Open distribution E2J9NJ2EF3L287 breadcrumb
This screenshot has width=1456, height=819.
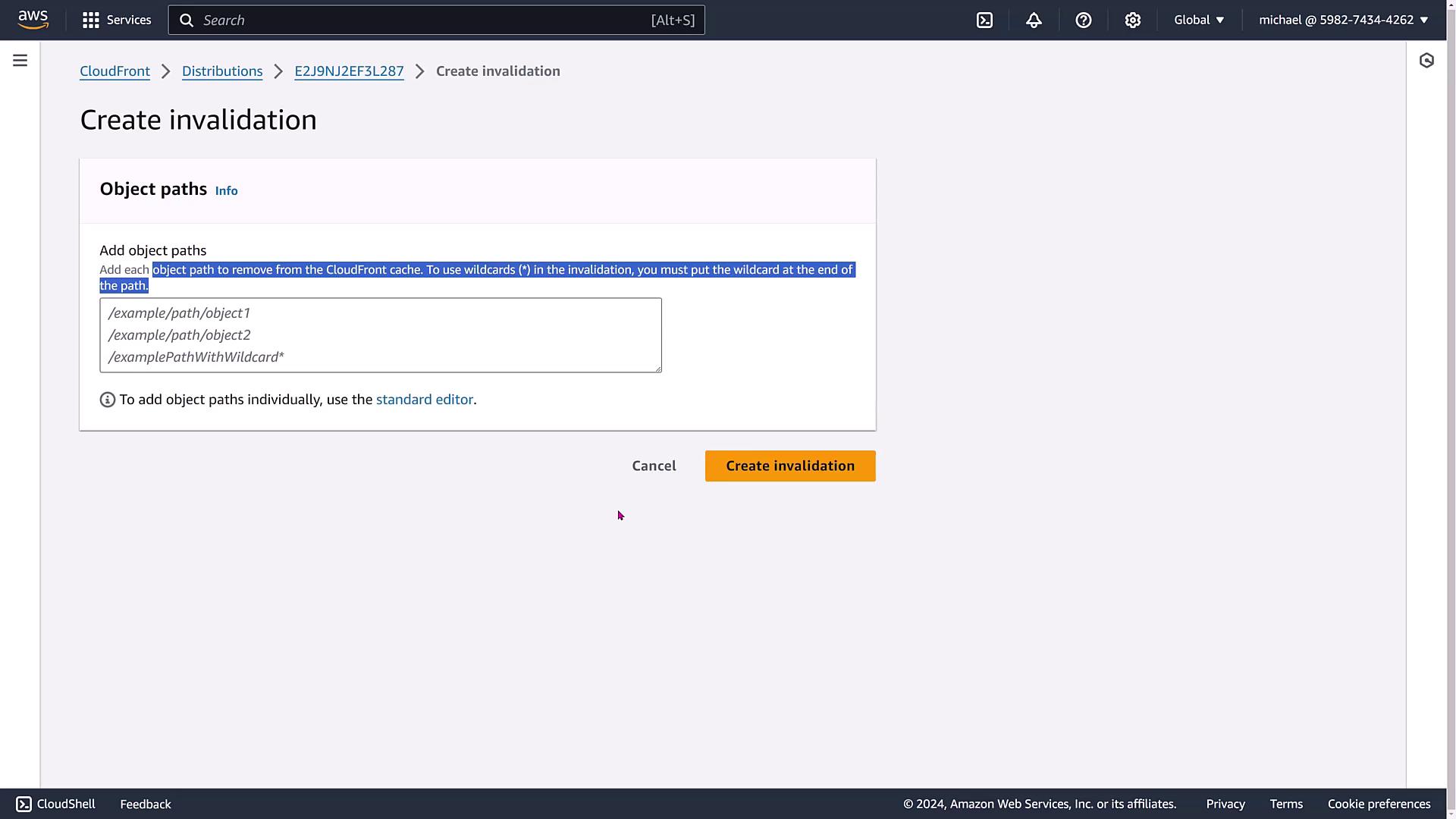point(349,71)
